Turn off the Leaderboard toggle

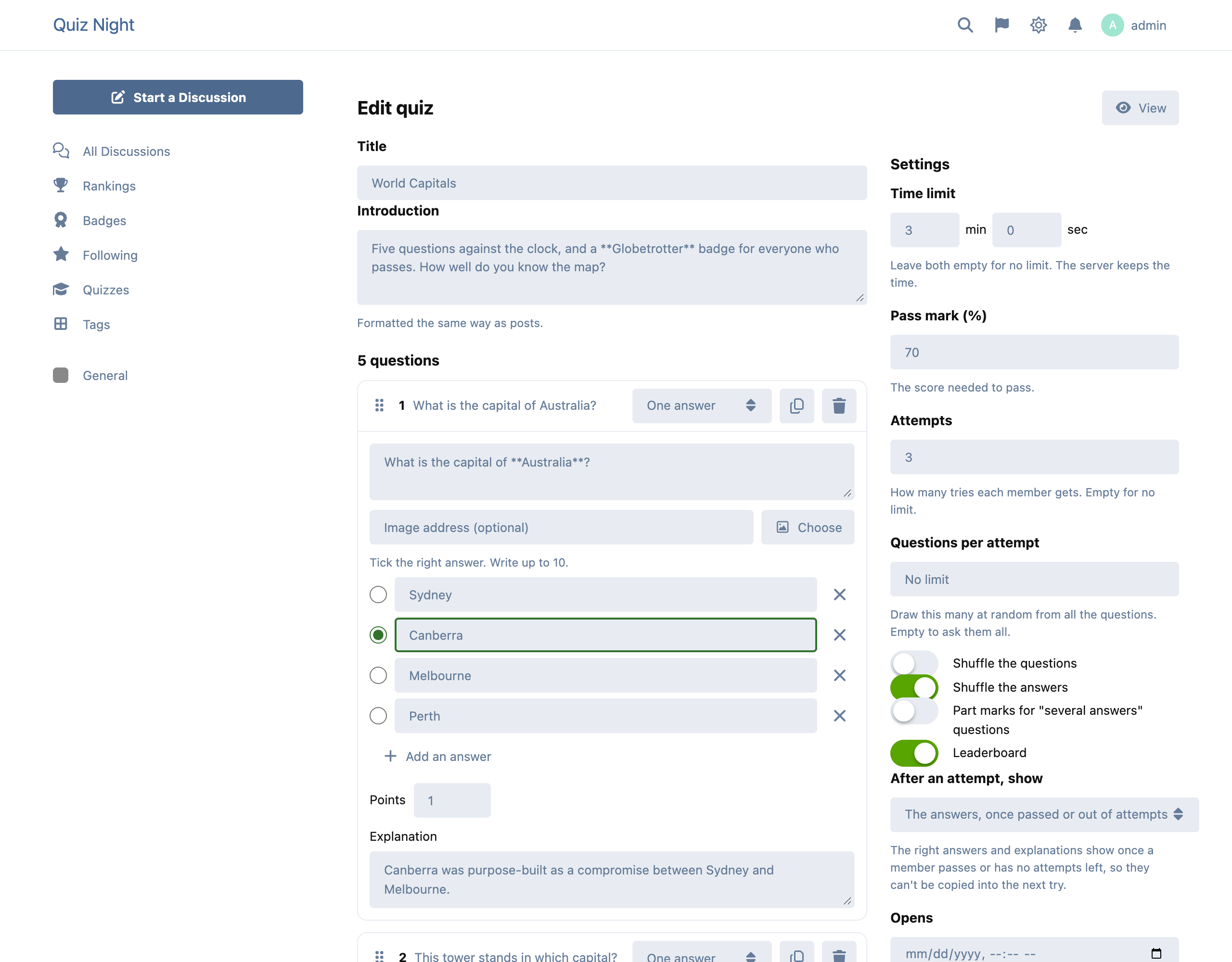tap(914, 753)
